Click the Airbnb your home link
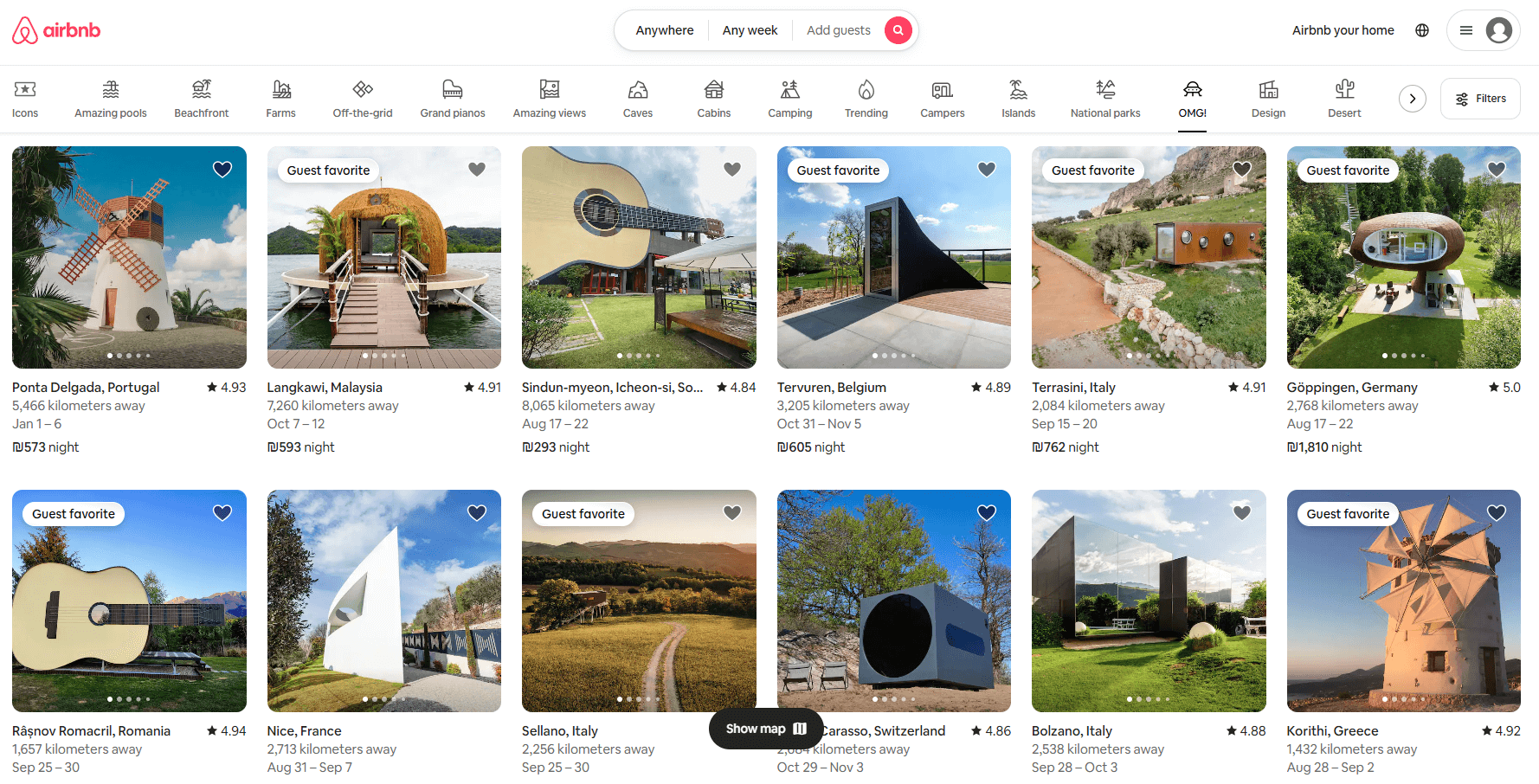 [x=1343, y=29]
